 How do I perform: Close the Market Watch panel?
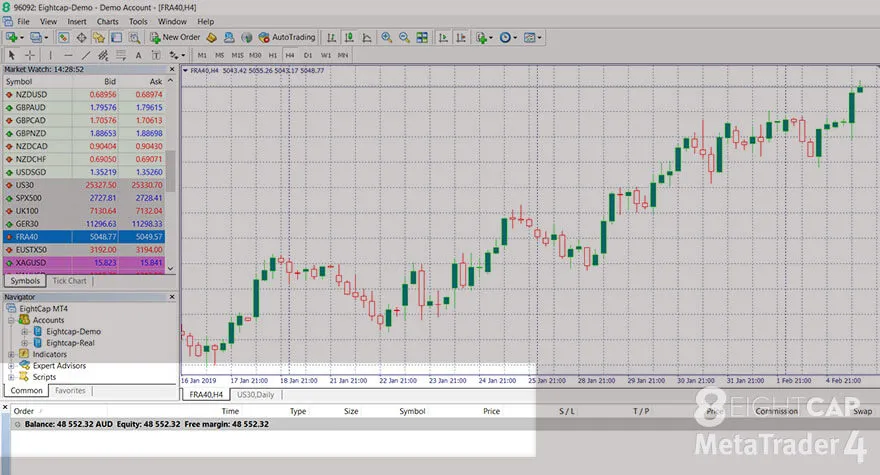(172, 69)
